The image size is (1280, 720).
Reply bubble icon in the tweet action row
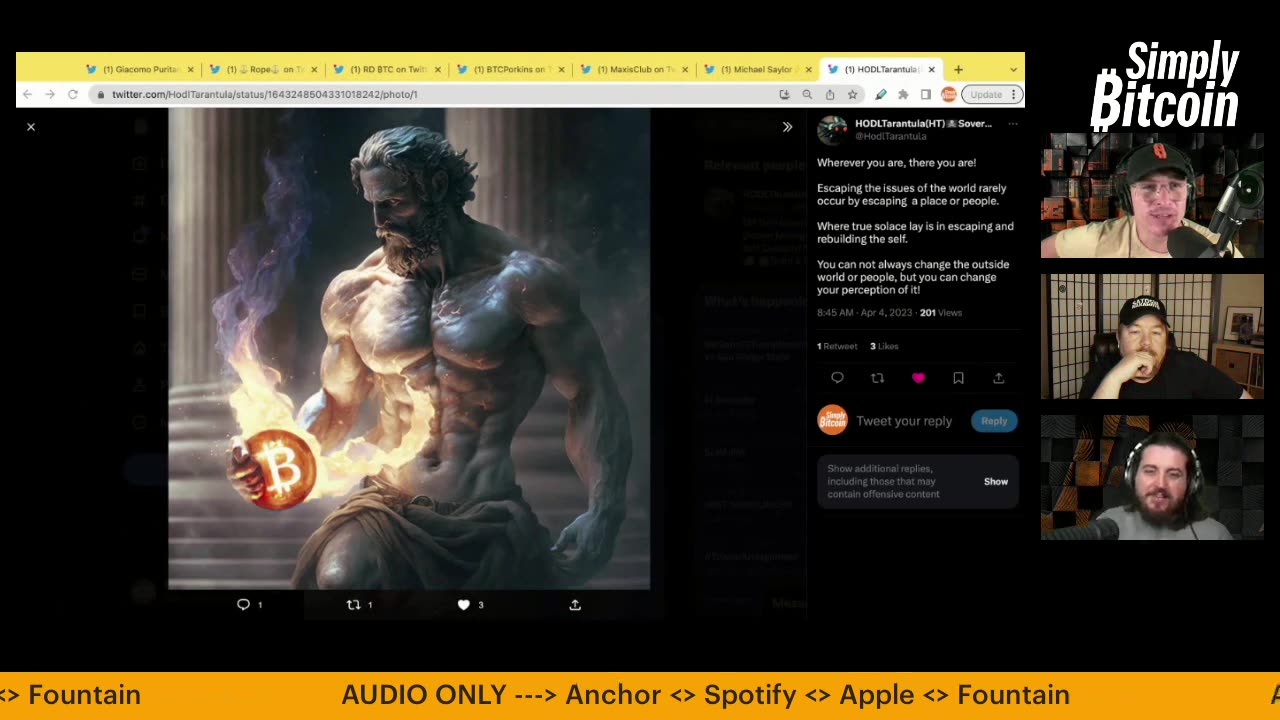(837, 378)
